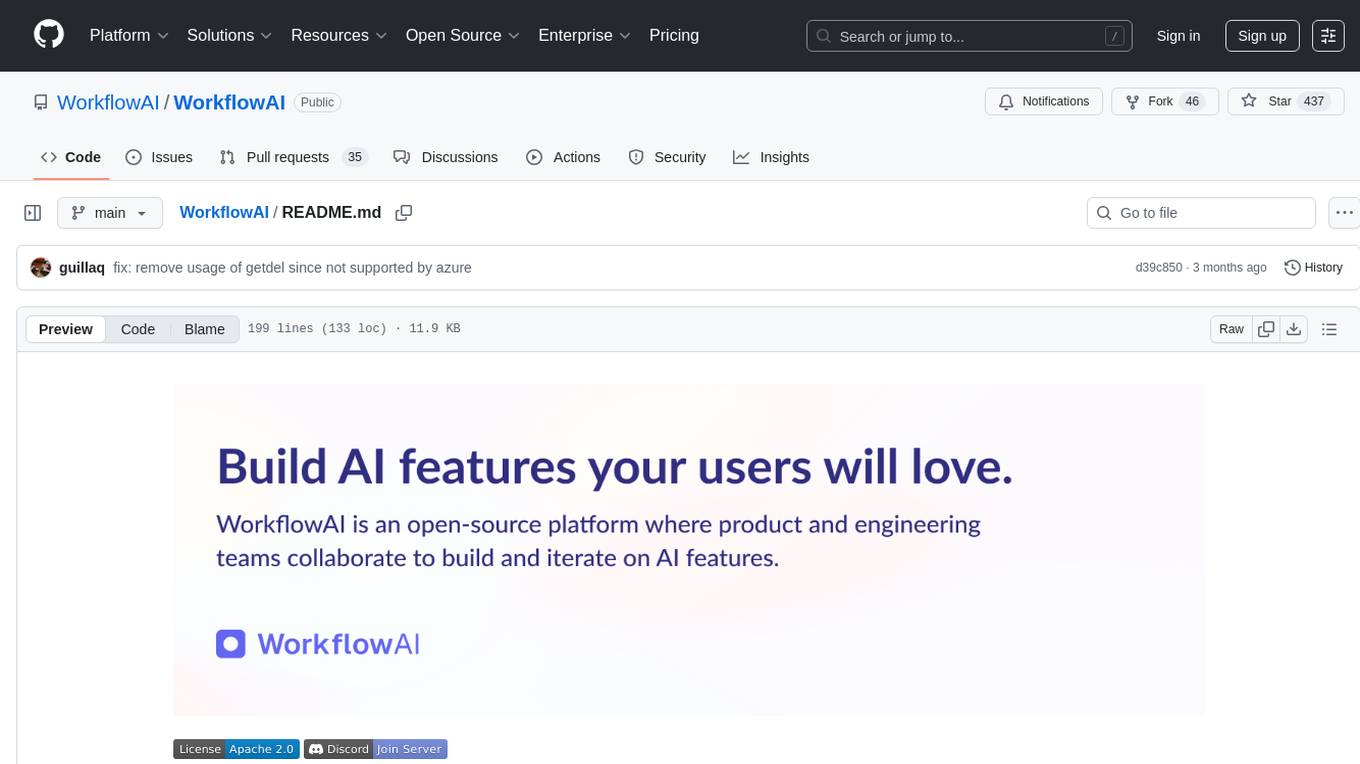Download the raw file
Screen dimensions: 1360x764
tap(1294, 329)
